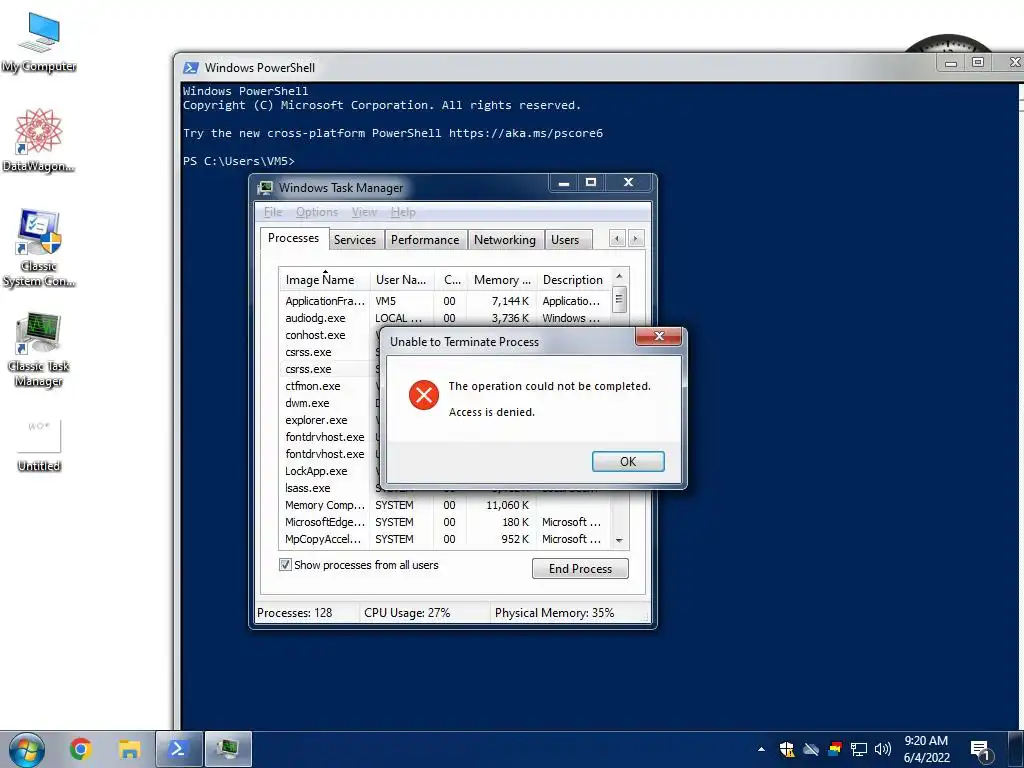Switch to the Performance tab
Viewport: 1024px width, 768px height.
coord(425,240)
